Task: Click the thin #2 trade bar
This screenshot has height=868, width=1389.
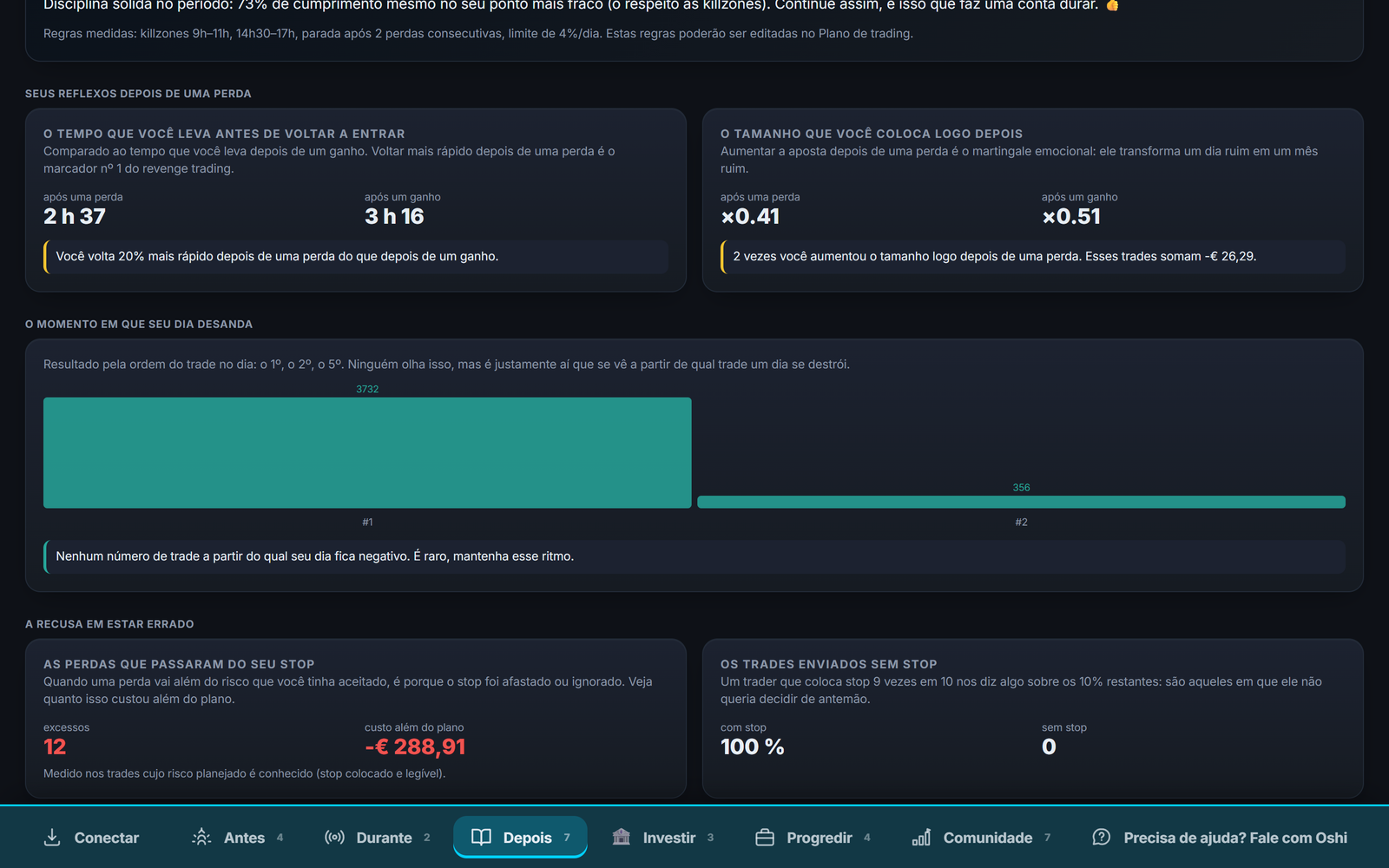Action: point(1021,502)
